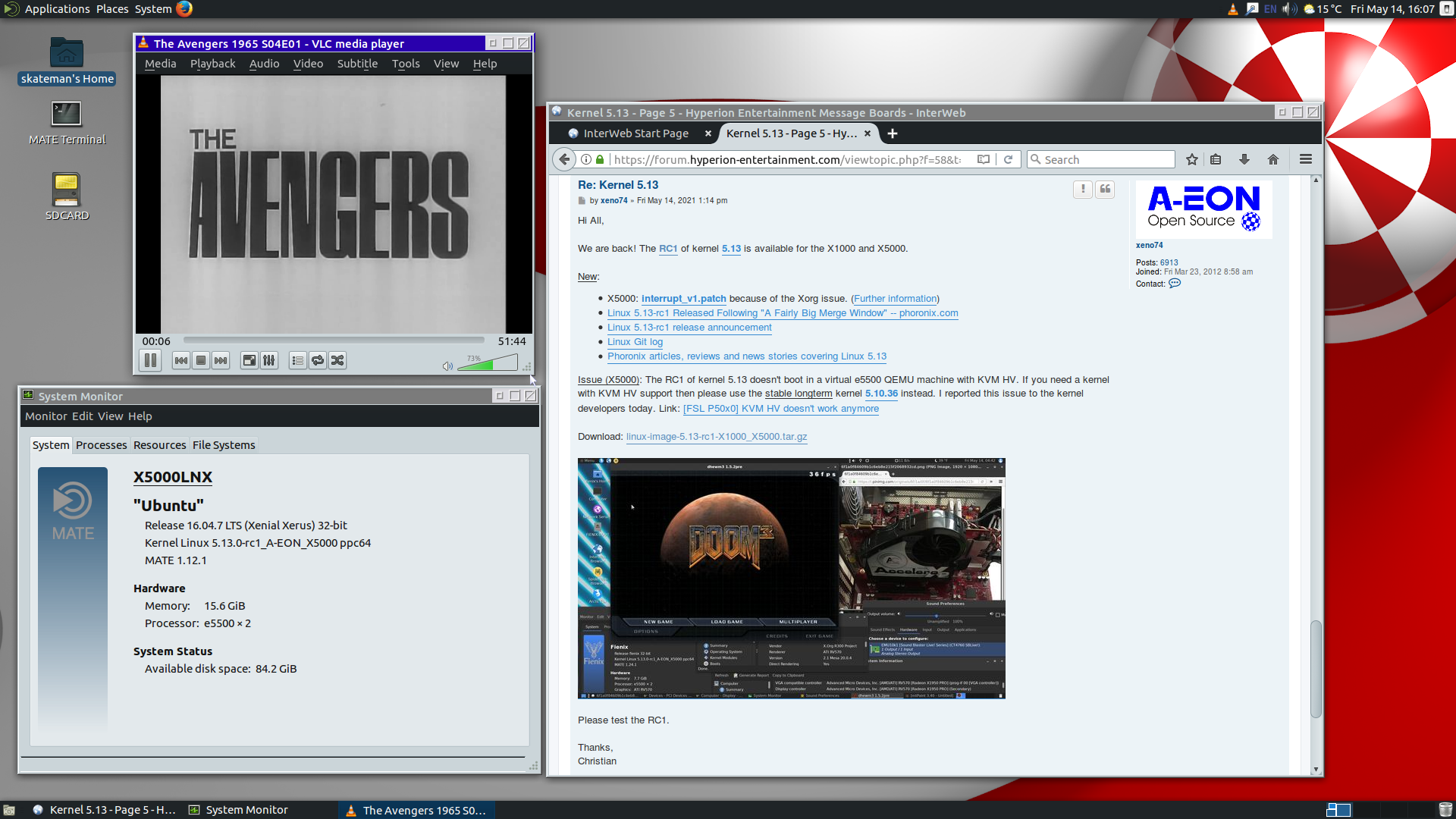This screenshot has height=819, width=1456.
Task: Close the Kernel 5.13 Page 5 tab
Action: pyautogui.click(x=868, y=133)
